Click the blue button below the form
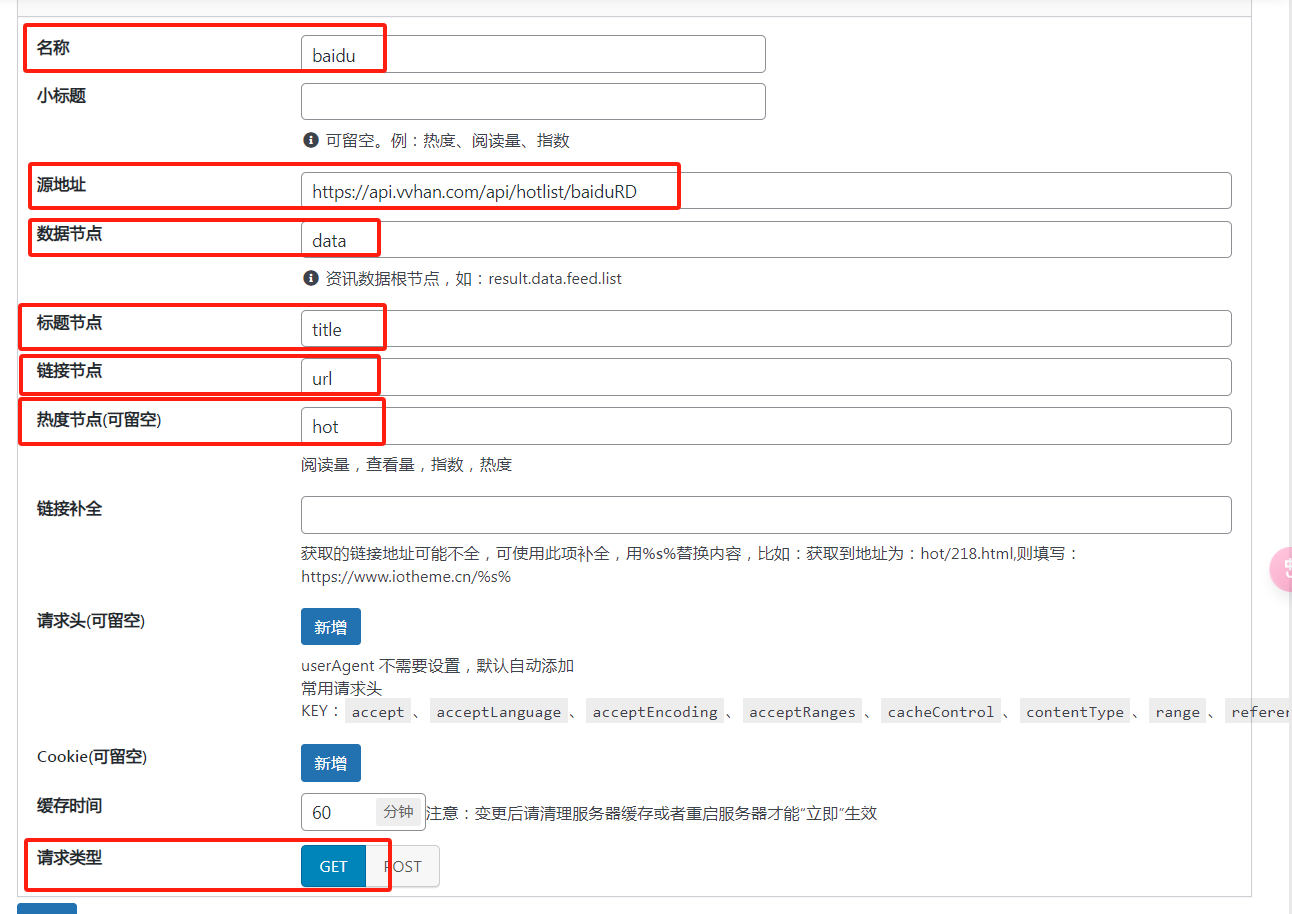The height and width of the screenshot is (914, 1292). [46, 908]
